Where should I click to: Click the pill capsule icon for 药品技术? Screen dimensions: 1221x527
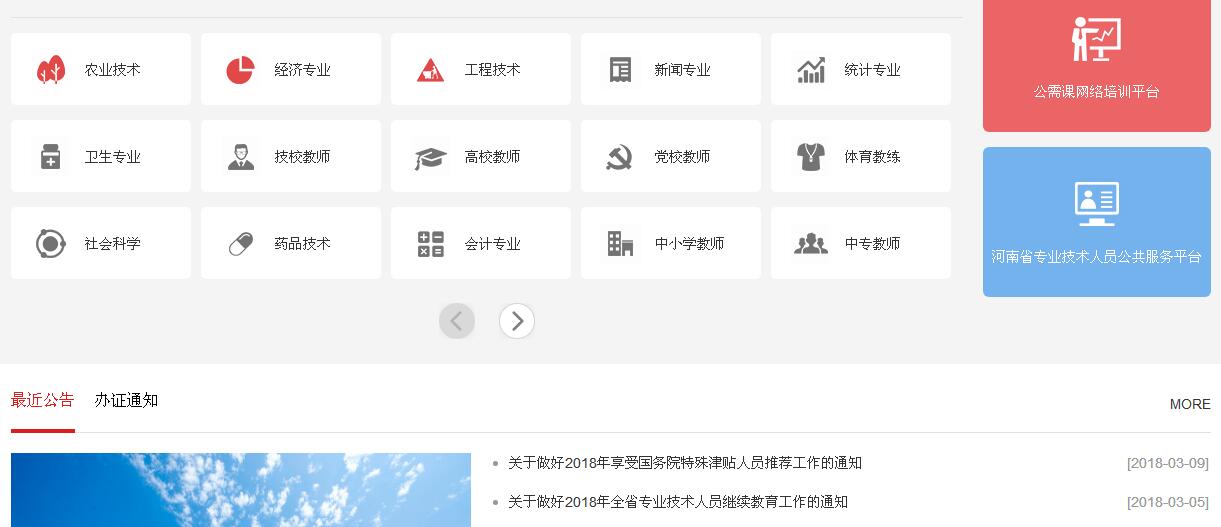[x=241, y=244]
